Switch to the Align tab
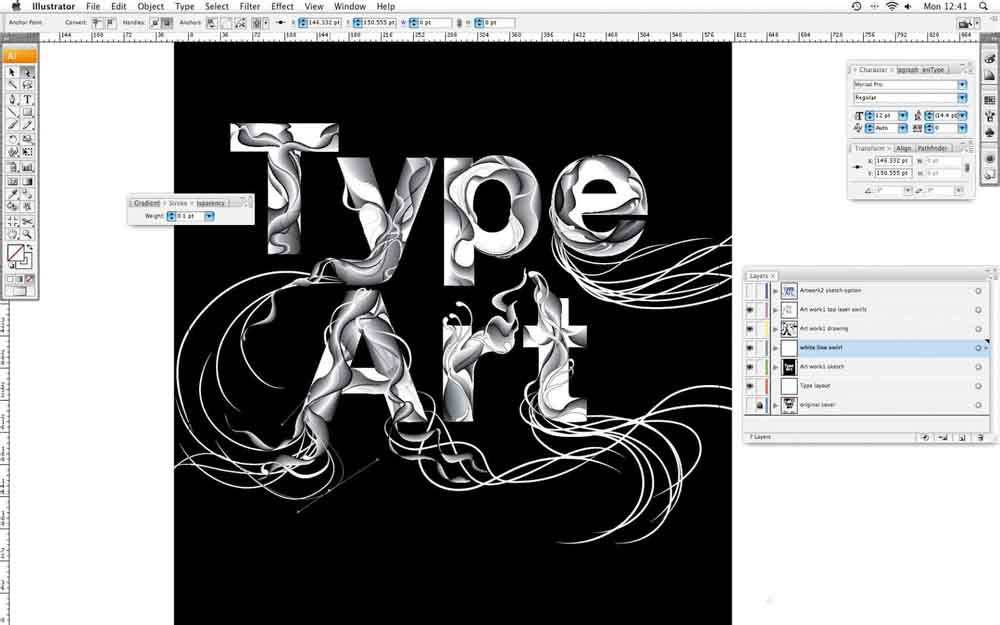 [904, 148]
